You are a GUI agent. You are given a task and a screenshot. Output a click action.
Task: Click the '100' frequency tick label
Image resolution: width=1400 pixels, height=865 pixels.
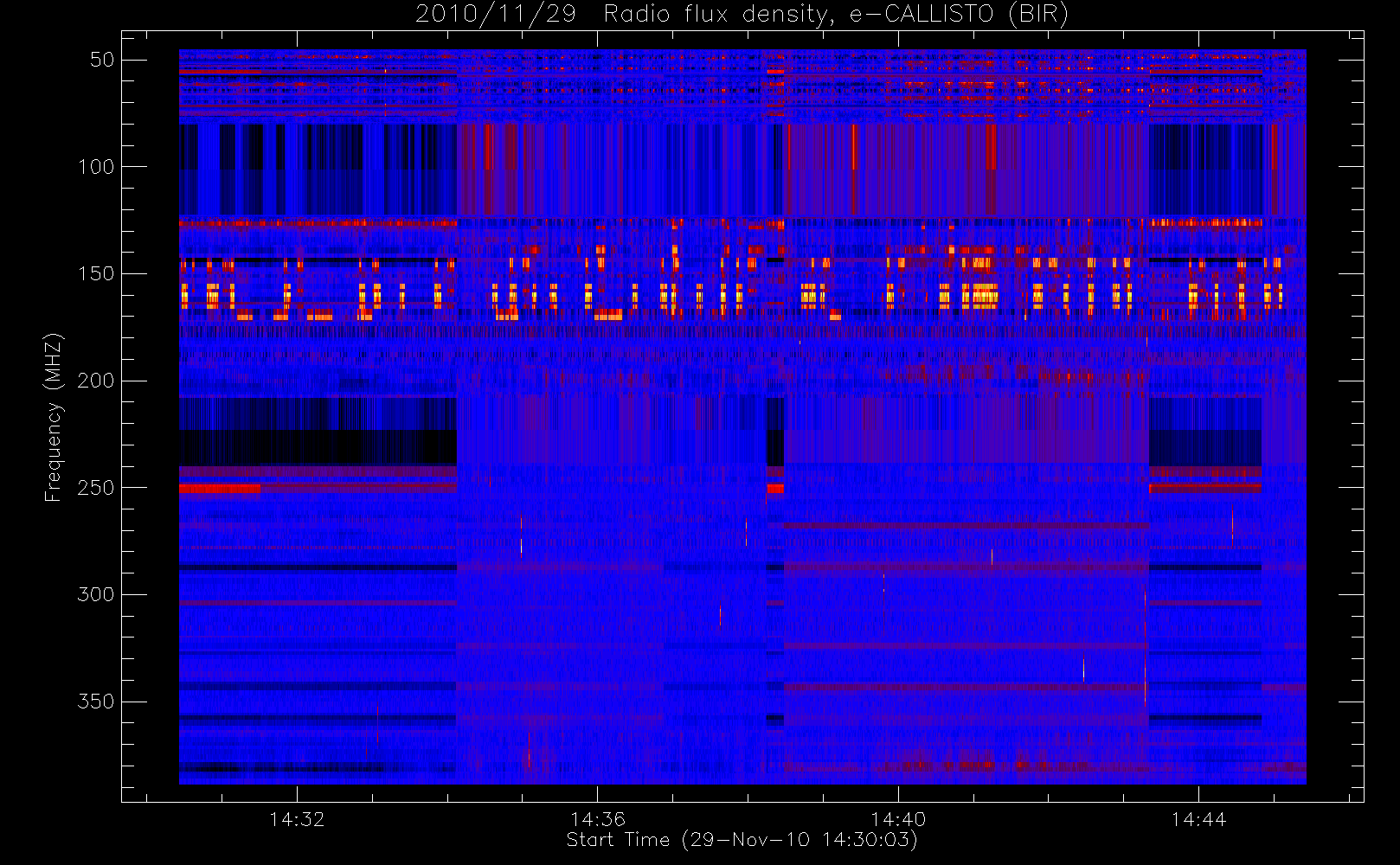96,167
